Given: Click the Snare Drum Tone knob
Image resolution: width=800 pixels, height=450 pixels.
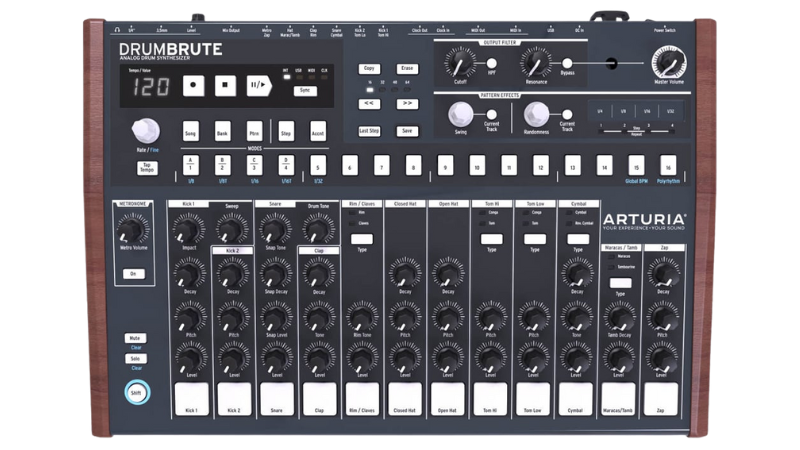Looking at the screenshot, I should (318, 229).
